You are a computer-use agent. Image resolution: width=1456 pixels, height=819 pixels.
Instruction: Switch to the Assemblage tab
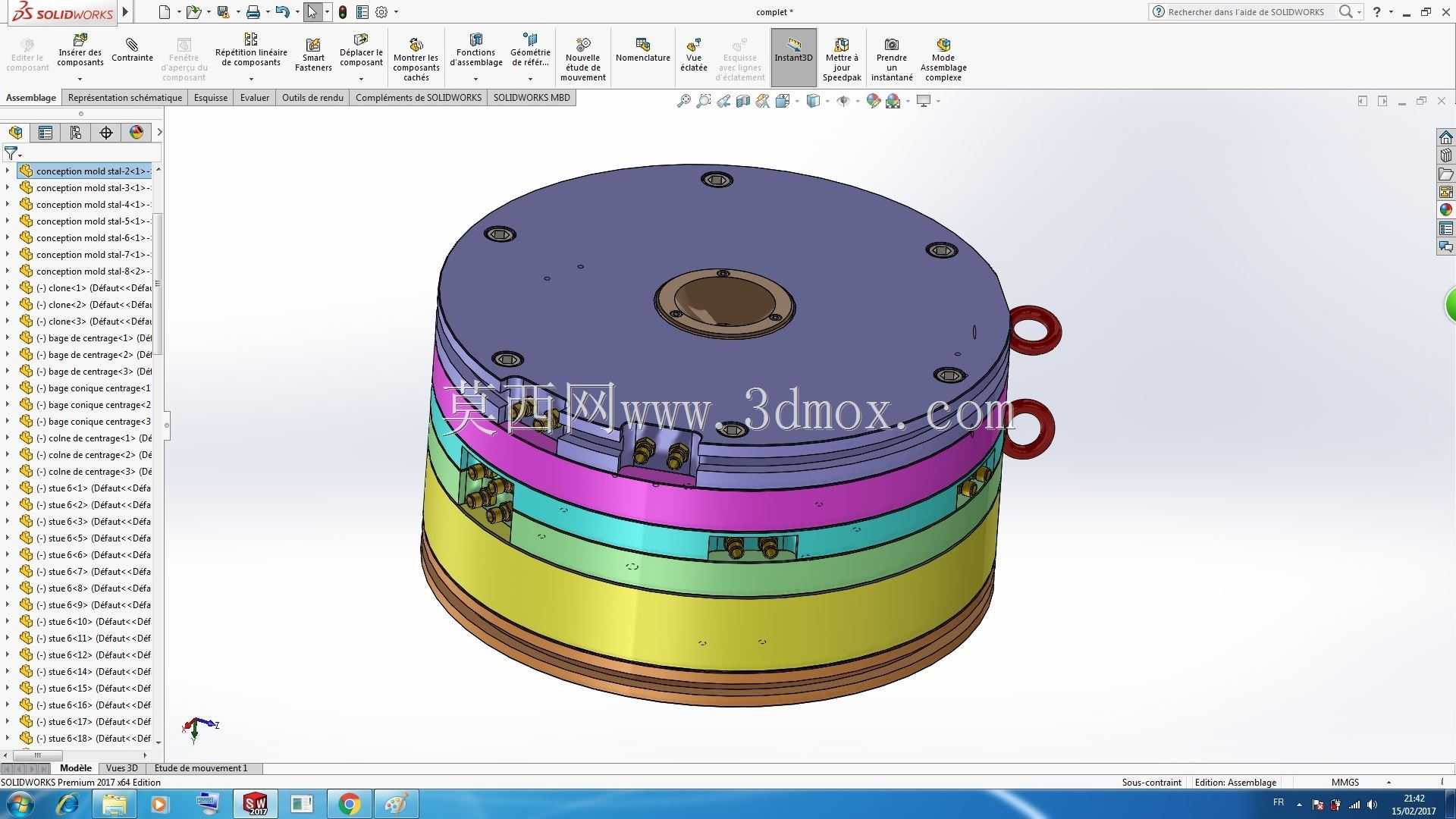pyautogui.click(x=31, y=98)
